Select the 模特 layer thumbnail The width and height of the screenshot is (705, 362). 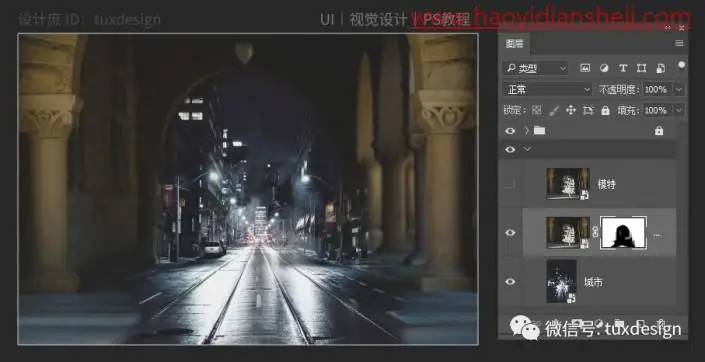(568, 183)
